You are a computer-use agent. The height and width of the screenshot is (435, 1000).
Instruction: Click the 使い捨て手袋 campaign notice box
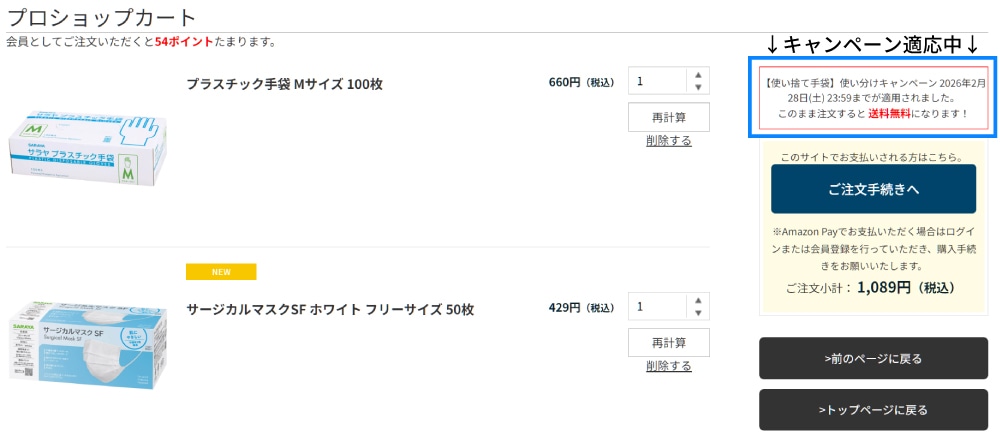point(873,98)
